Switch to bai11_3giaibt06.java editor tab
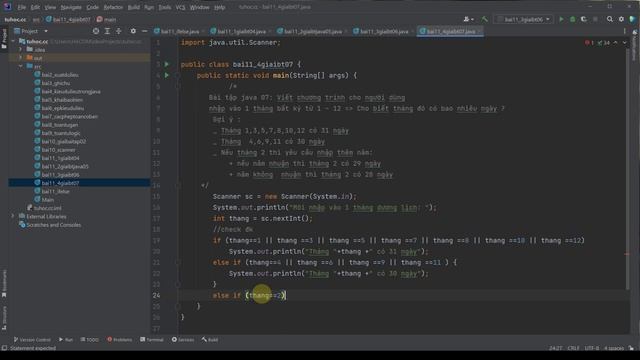This screenshot has width=640, height=360. [383, 31]
